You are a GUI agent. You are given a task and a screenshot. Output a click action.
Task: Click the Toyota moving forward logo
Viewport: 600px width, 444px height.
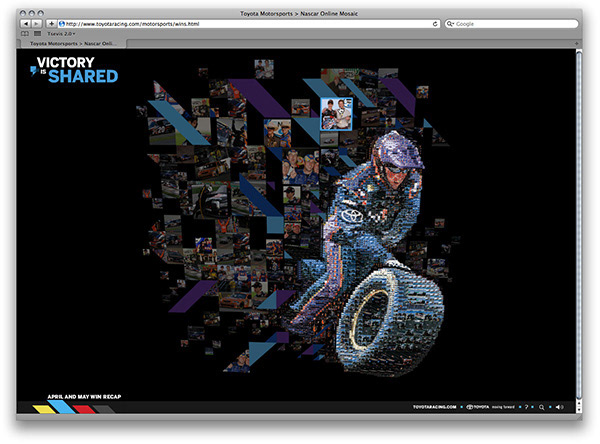(x=490, y=407)
